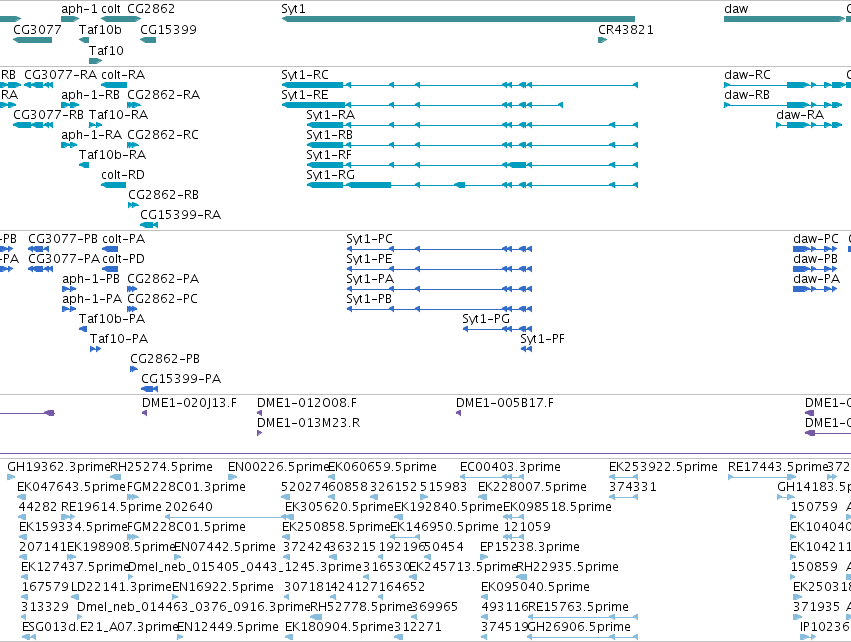Click the daw gene bar
Viewport: 851px width, 642px height.
coord(784,19)
